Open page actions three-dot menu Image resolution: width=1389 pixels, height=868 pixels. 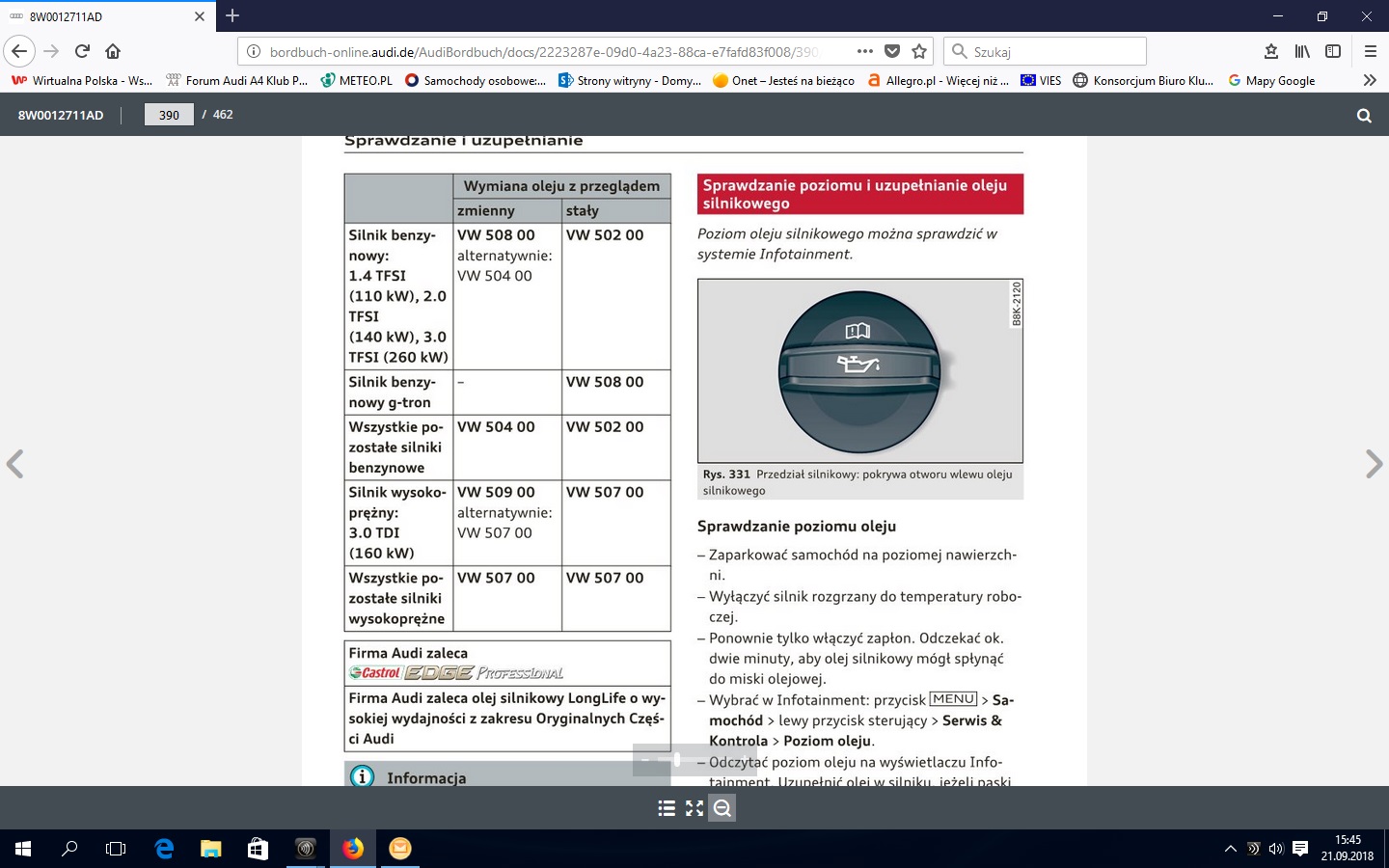pyautogui.click(x=864, y=51)
